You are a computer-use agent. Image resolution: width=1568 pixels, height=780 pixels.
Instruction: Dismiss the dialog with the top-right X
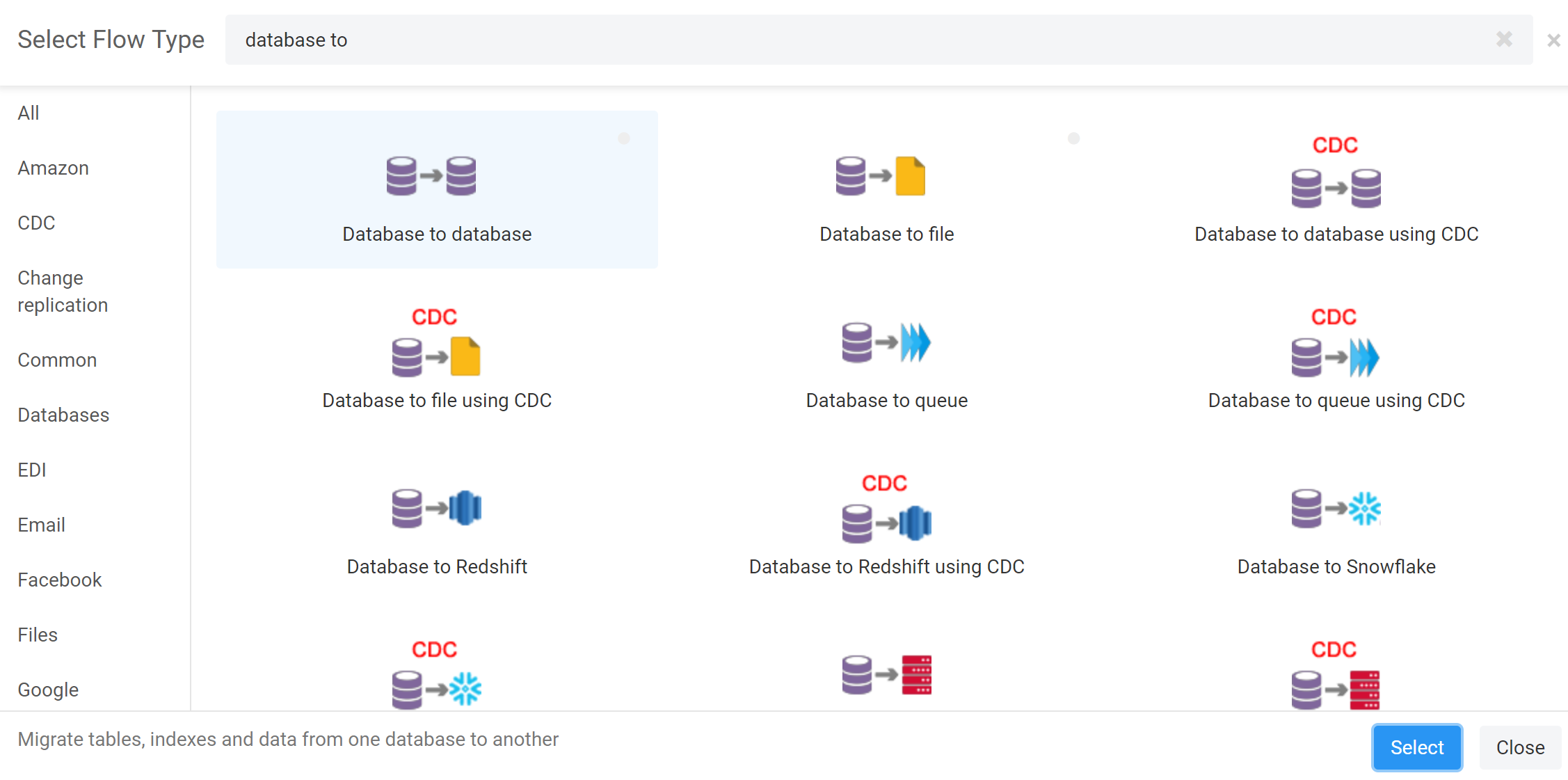coord(1553,40)
